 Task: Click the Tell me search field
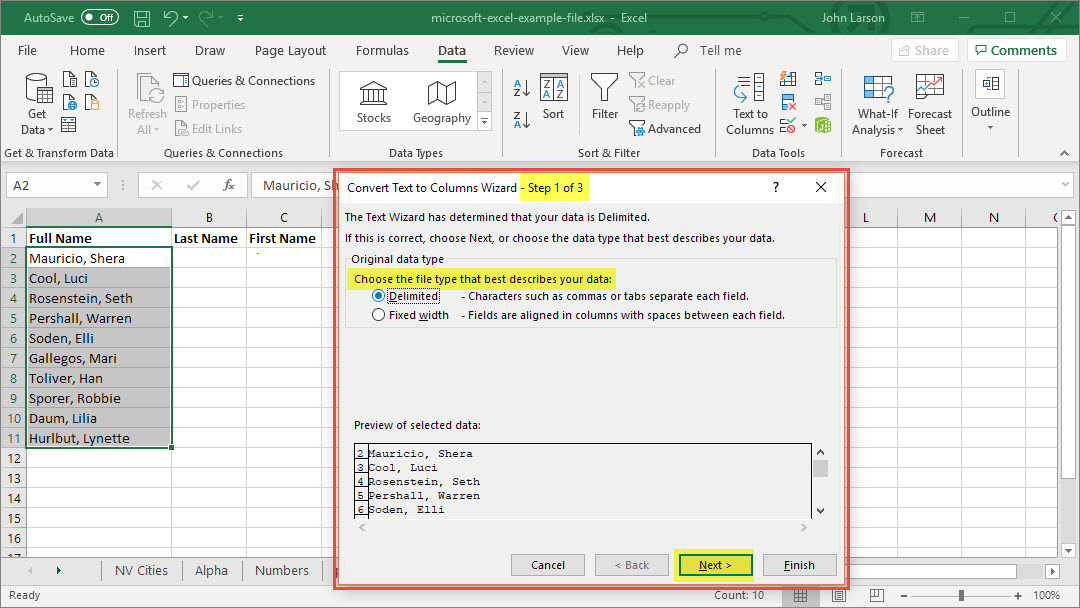coord(720,51)
